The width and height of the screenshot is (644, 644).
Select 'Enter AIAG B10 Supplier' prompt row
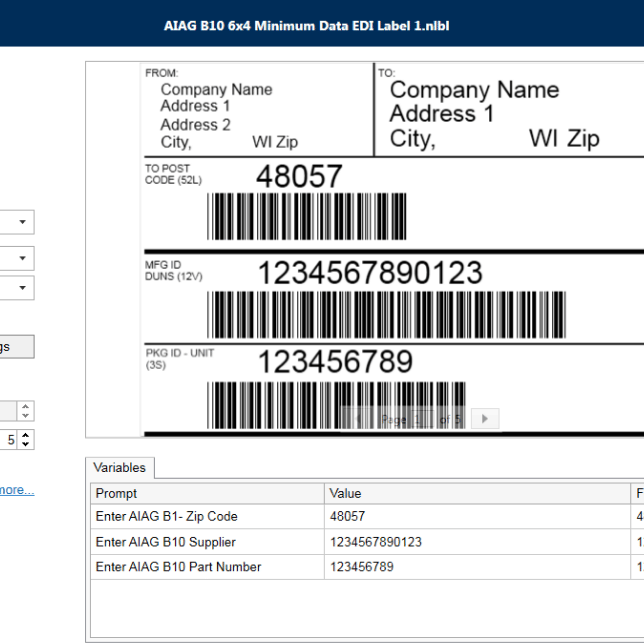pos(207,542)
